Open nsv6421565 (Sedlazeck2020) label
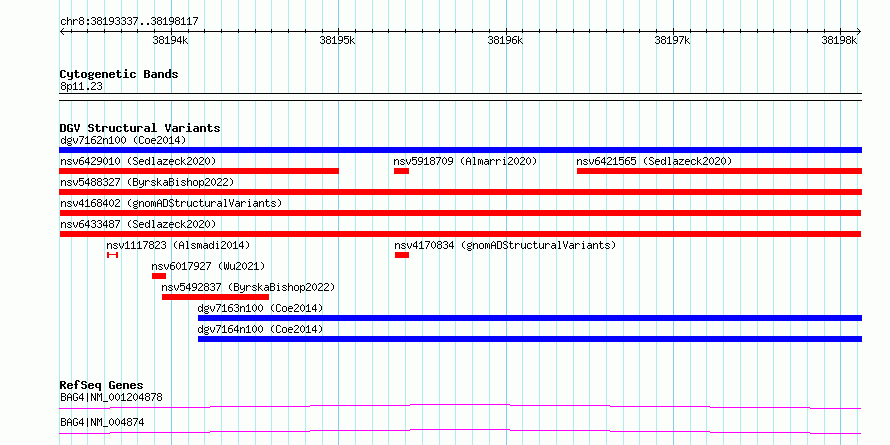The width and height of the screenshot is (890, 445). [654, 161]
